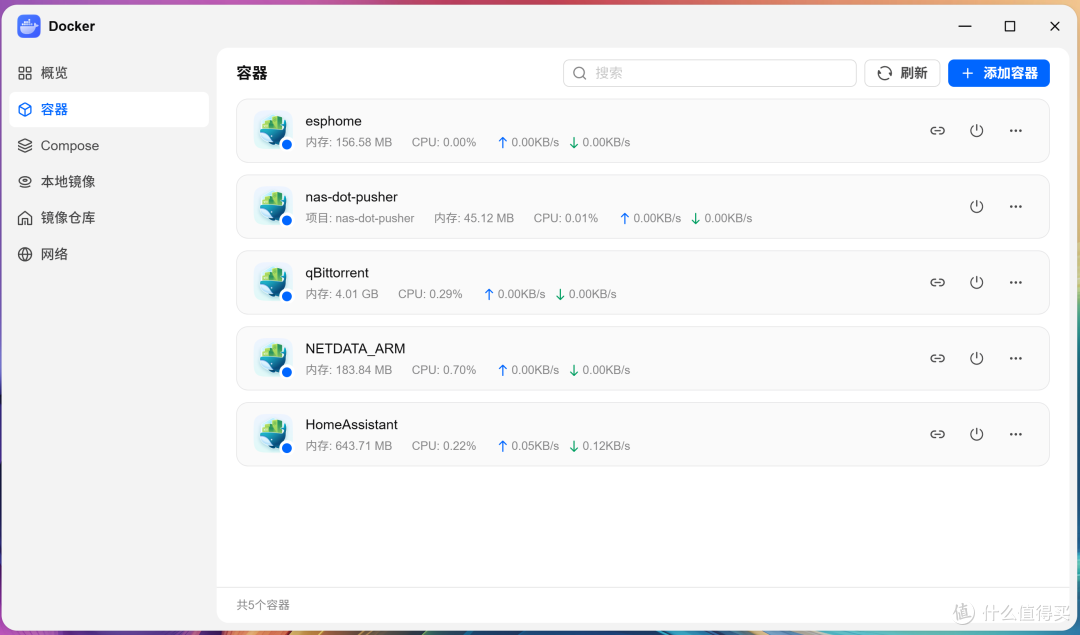Click the Docker app logo

click(29, 26)
